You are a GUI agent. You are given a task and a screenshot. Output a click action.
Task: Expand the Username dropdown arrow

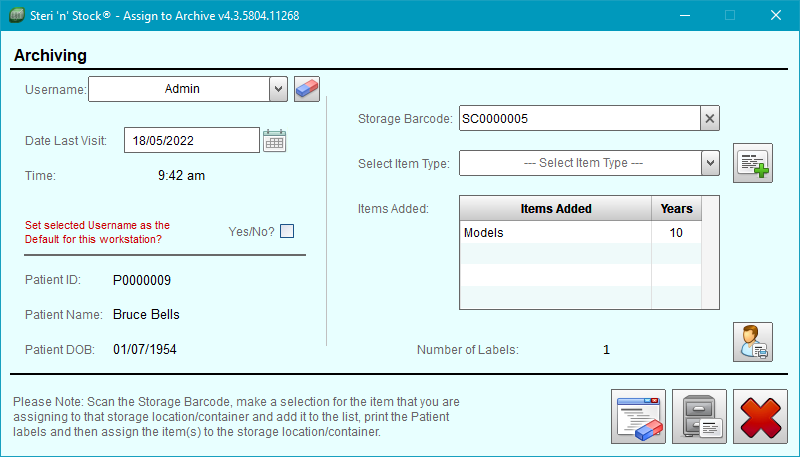tap(278, 89)
